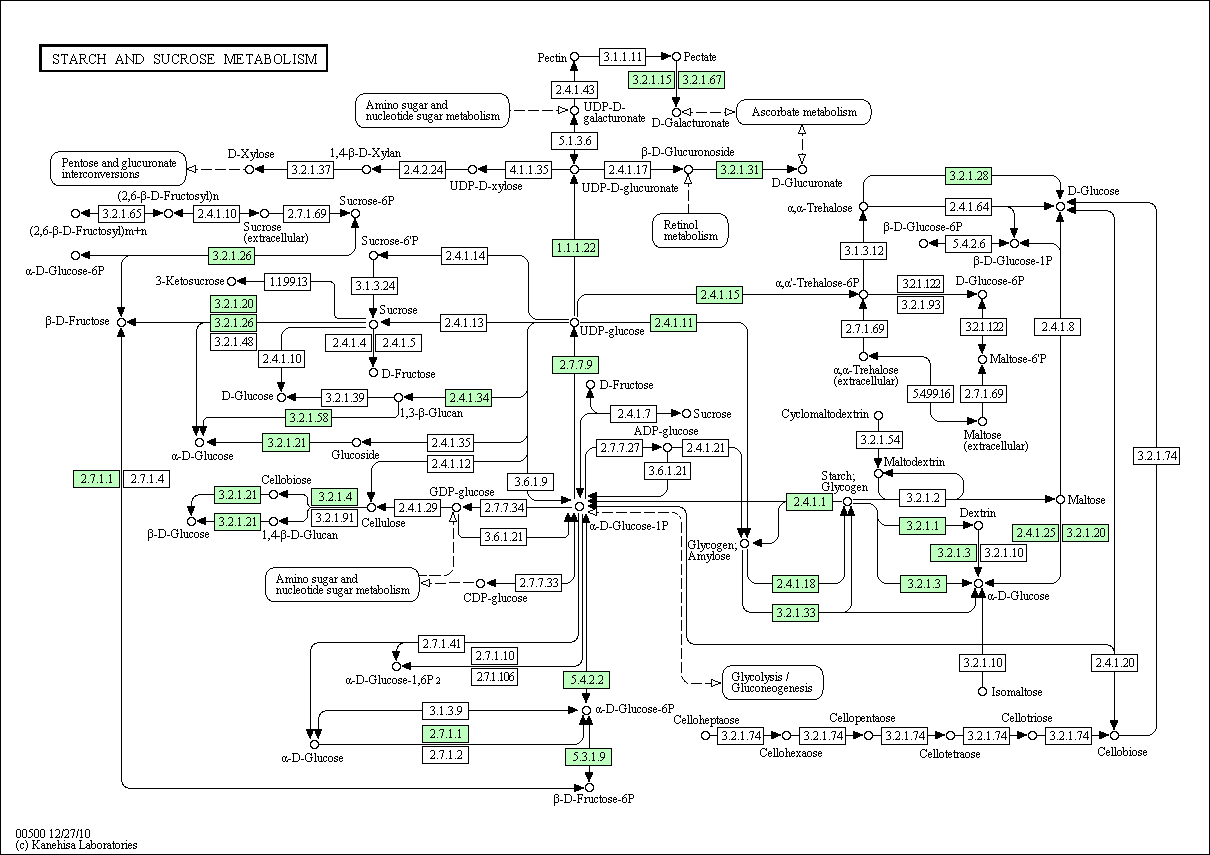Click the green enzyme box 1.1.1.22
The image size is (1210, 855).
575,247
